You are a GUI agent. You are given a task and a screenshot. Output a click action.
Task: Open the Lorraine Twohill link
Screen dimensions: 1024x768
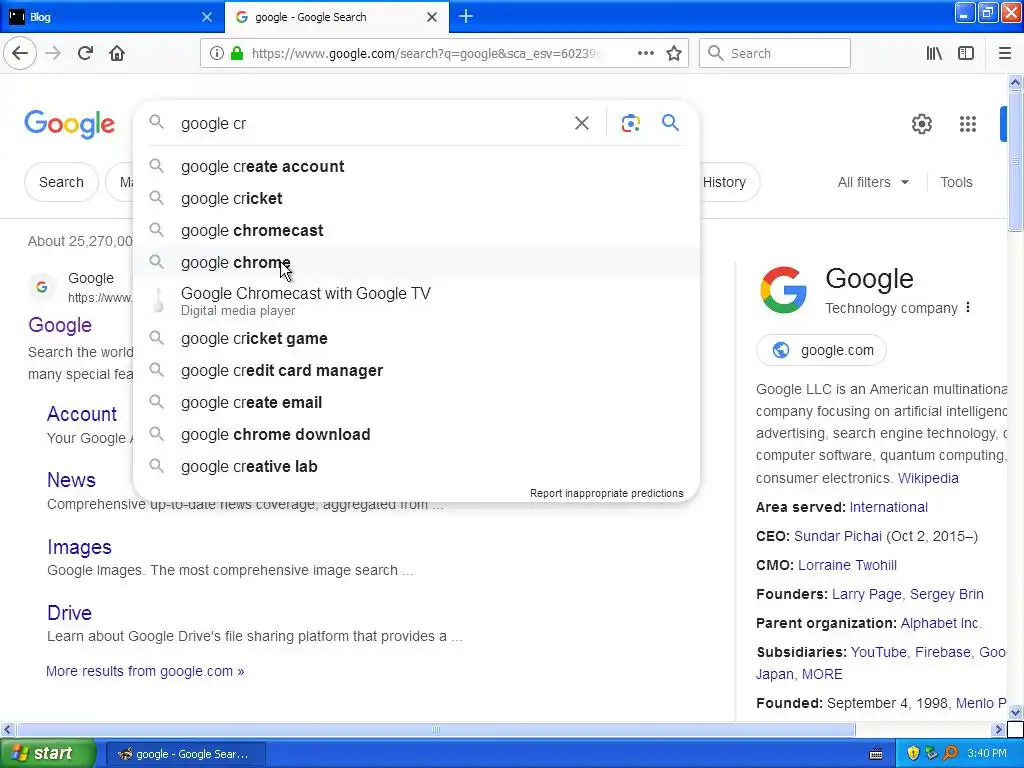[x=847, y=565]
